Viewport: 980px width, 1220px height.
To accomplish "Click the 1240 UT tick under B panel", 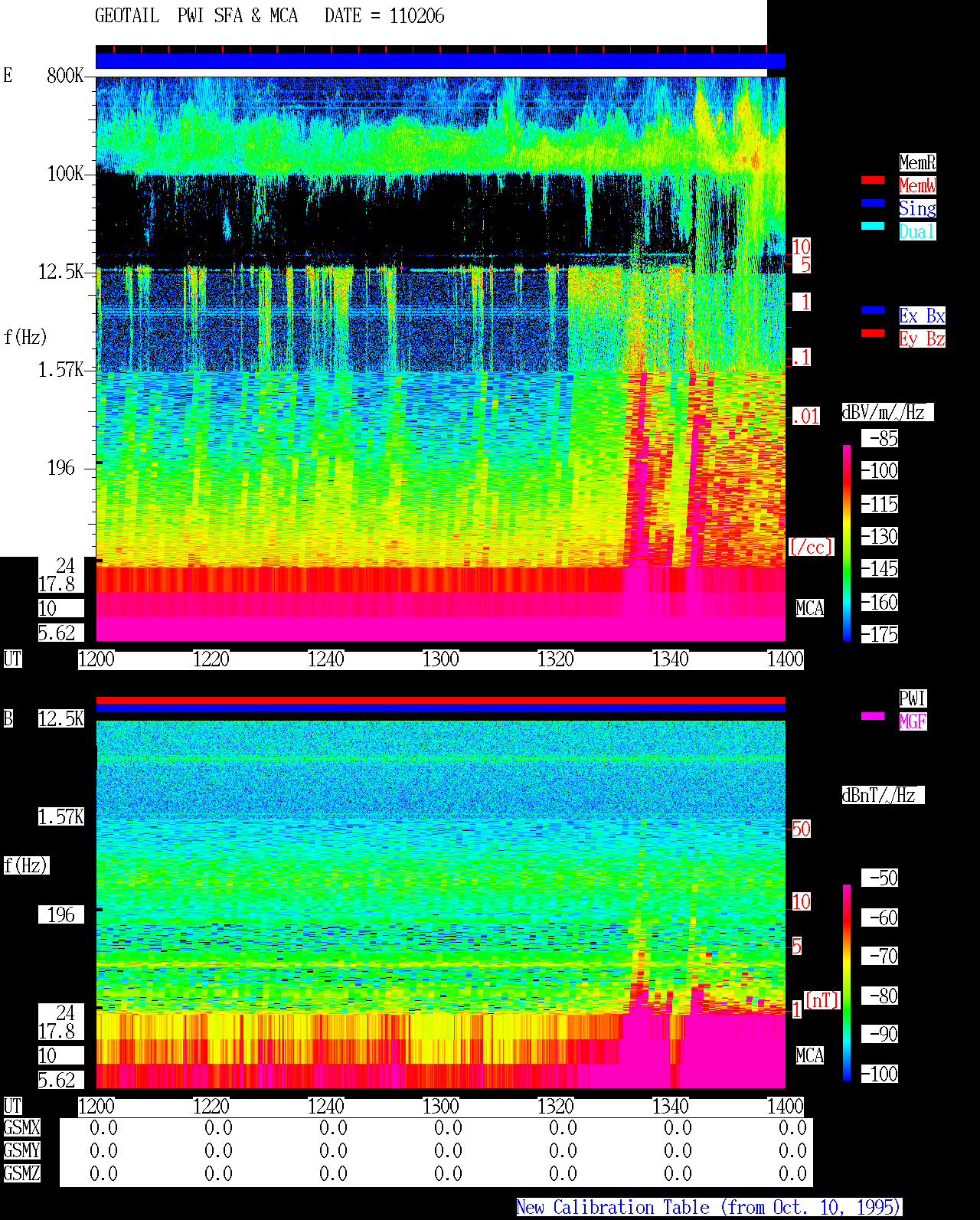I will click(325, 1106).
